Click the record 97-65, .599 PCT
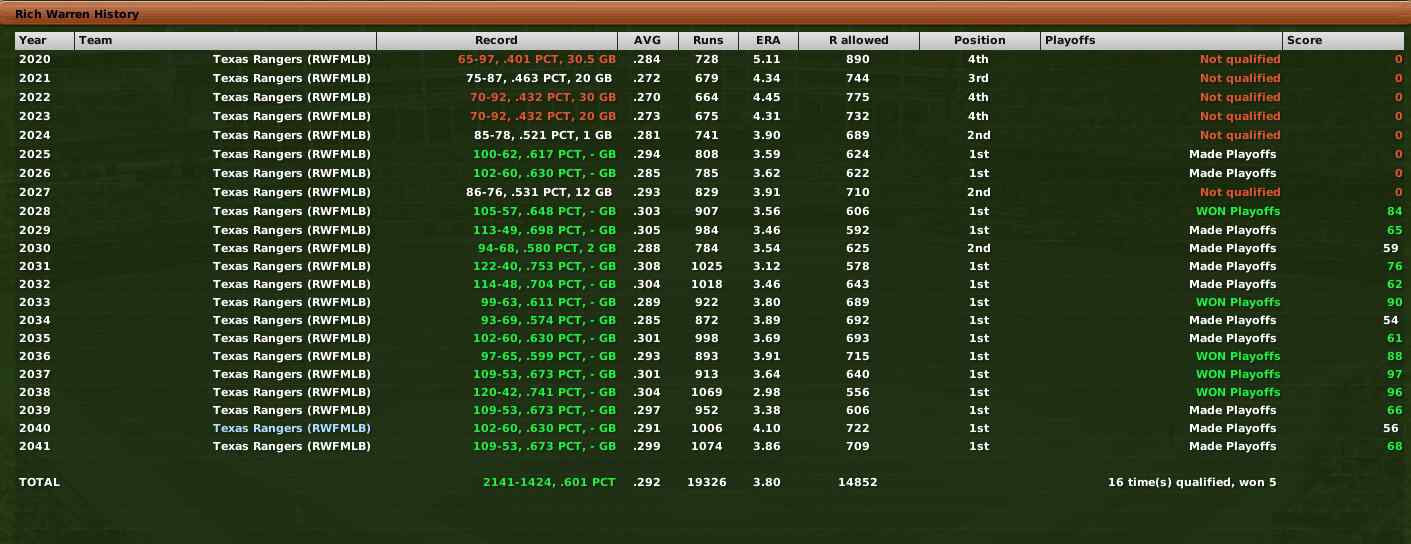The width and height of the screenshot is (1411, 544). [549, 356]
